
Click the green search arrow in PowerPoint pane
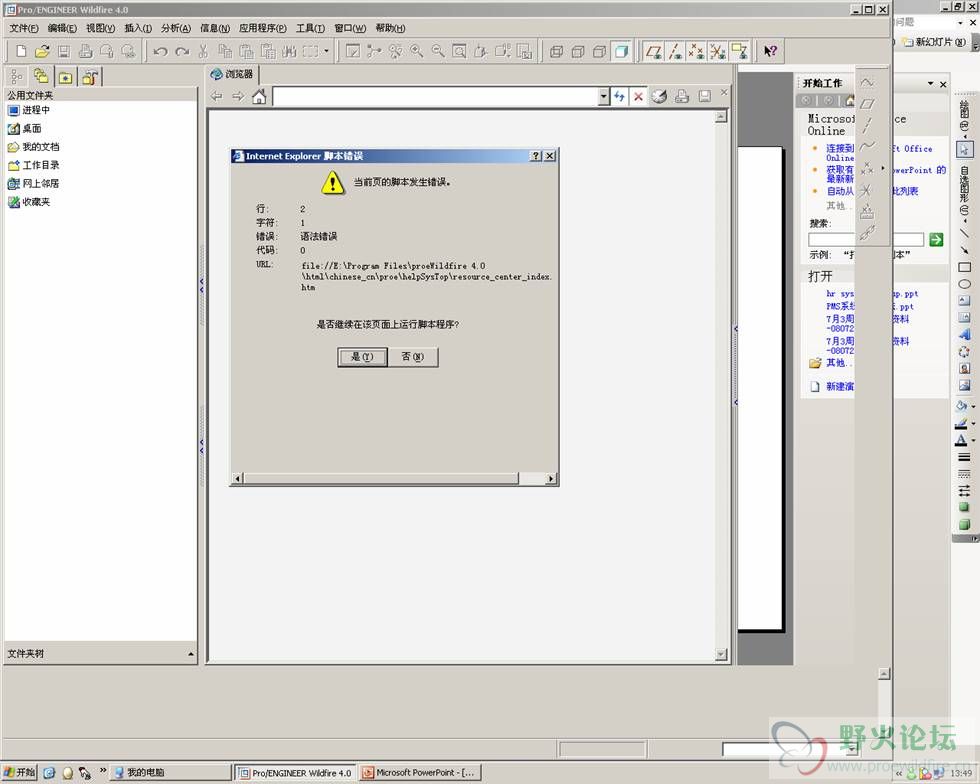coord(936,239)
